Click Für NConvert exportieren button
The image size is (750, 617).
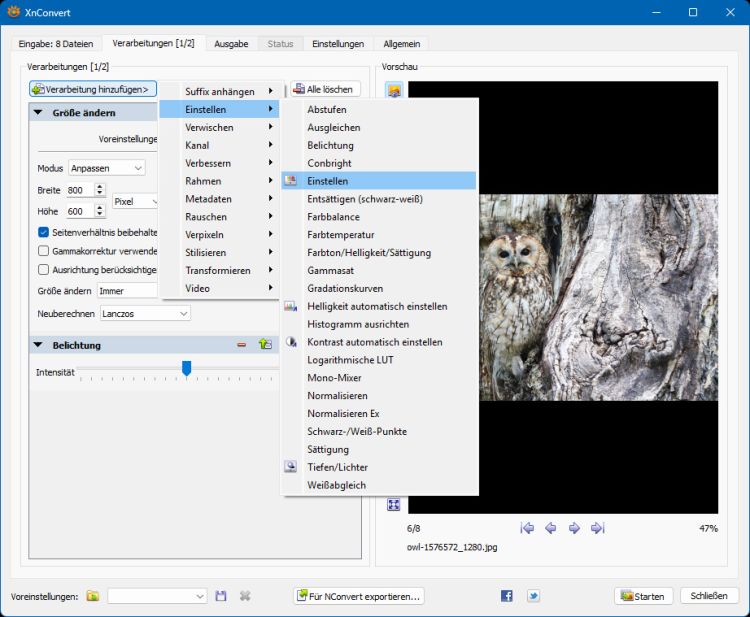(359, 596)
